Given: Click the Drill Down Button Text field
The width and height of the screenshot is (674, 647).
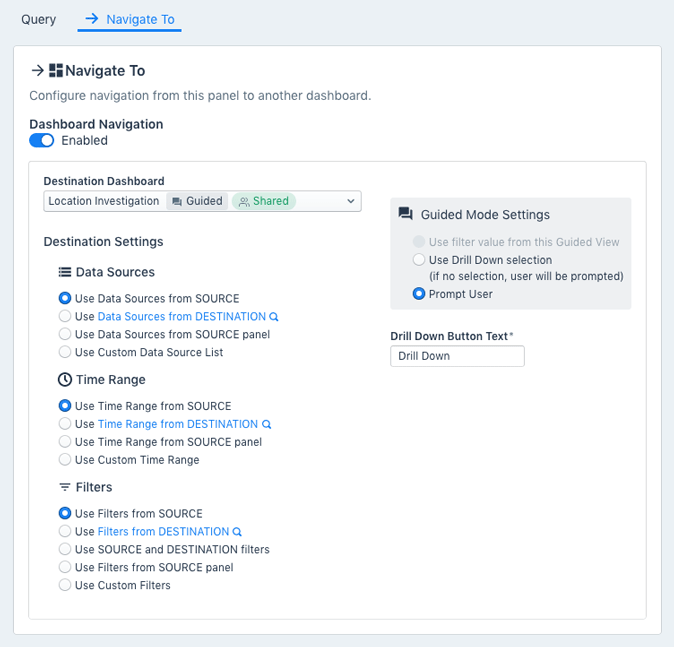Looking at the screenshot, I should (x=457, y=356).
